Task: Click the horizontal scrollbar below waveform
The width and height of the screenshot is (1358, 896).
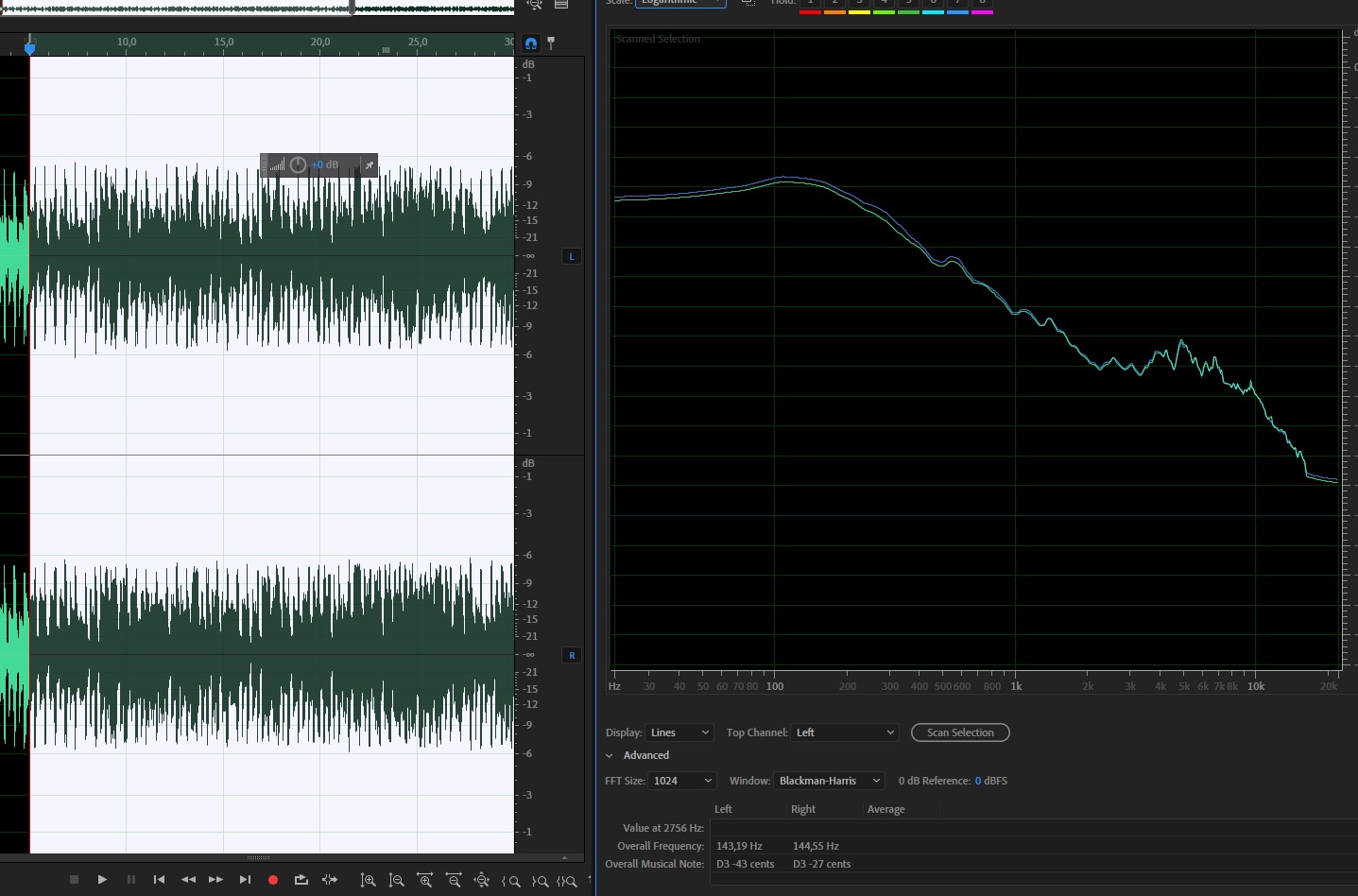Action: point(258,858)
